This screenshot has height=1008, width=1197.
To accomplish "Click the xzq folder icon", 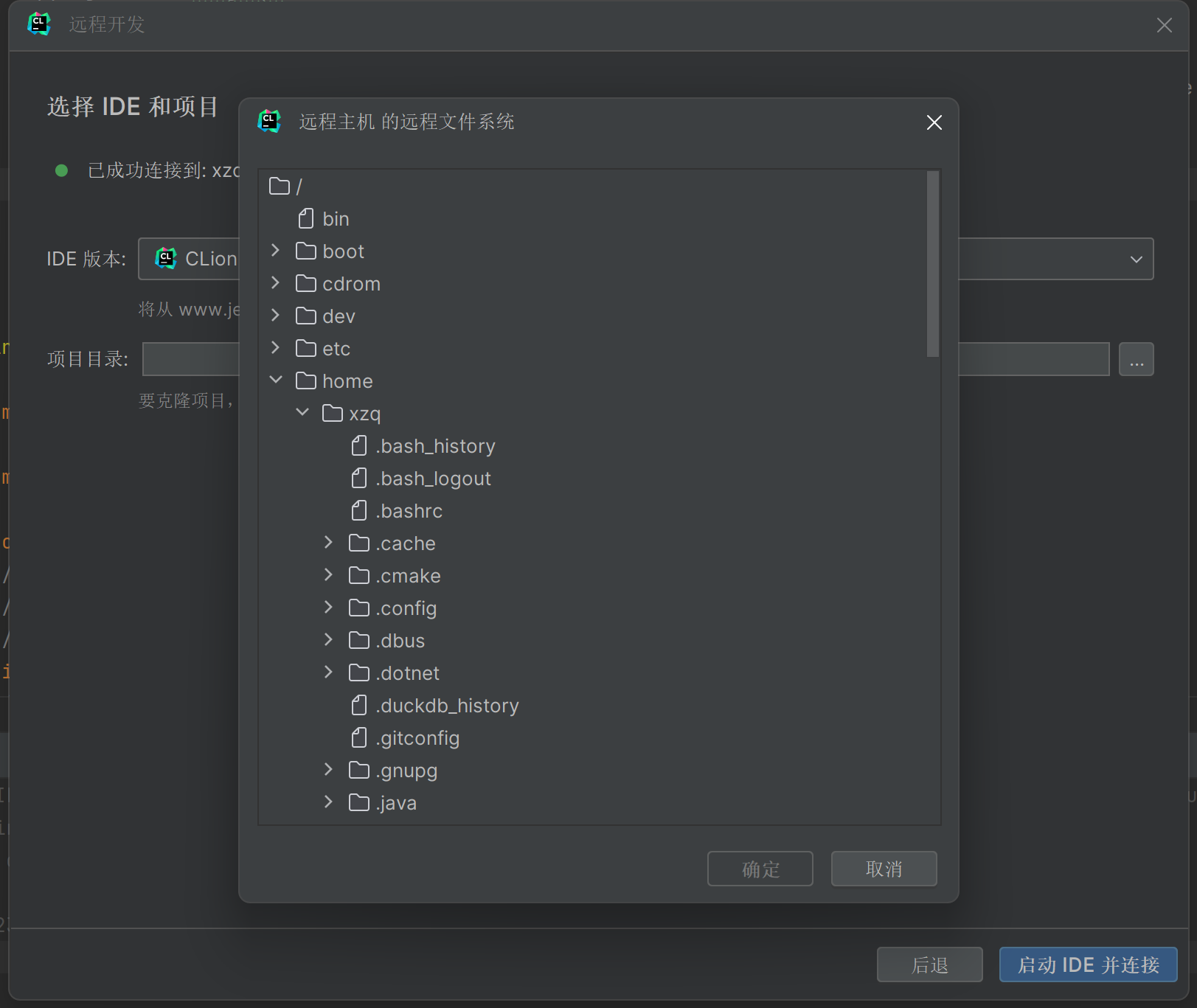I will click(x=333, y=413).
